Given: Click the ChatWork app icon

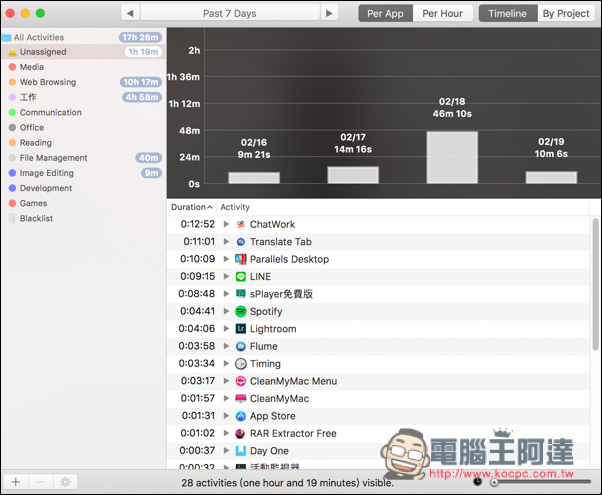Looking at the screenshot, I should pos(241,224).
